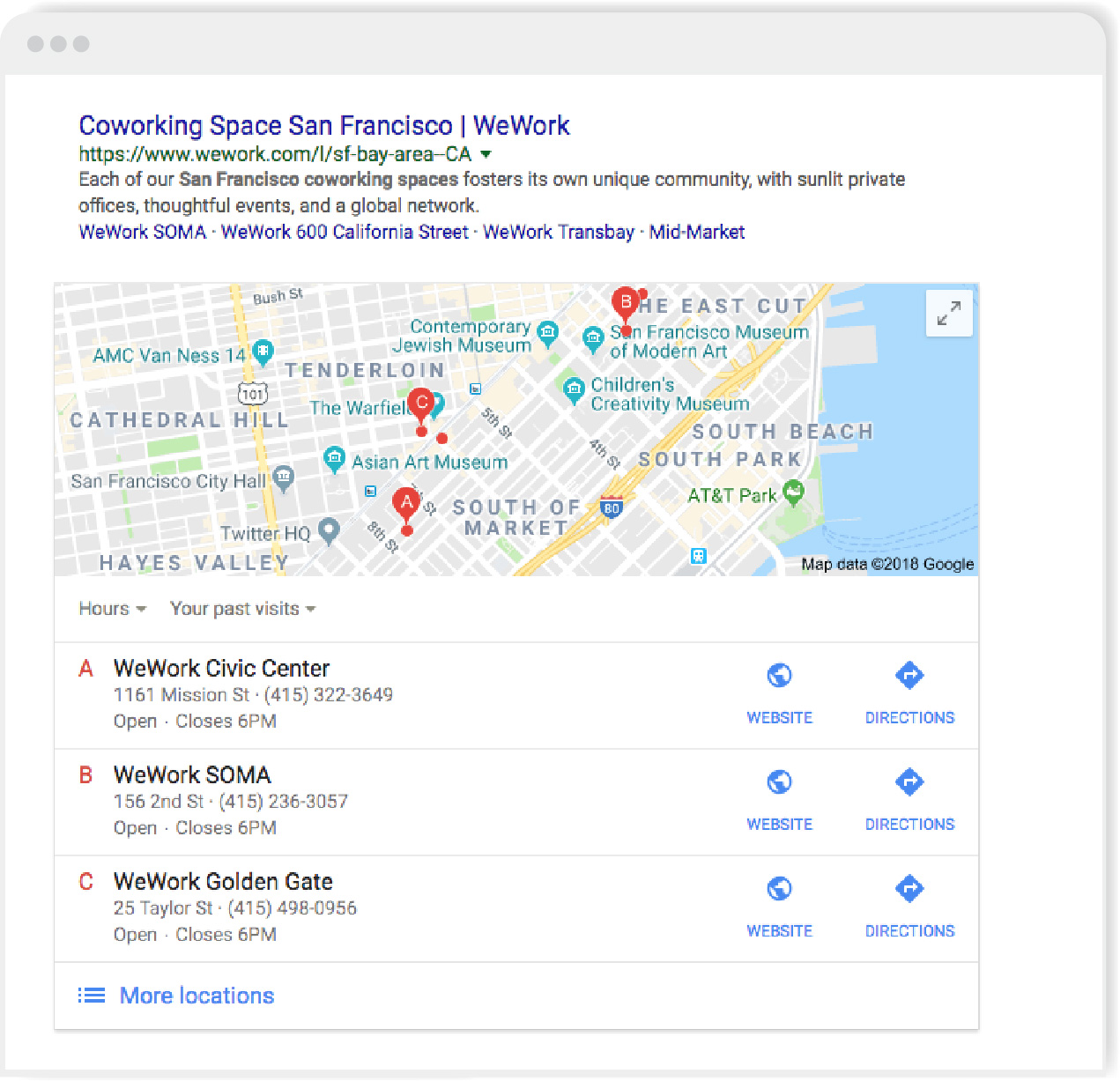Open the WeWork Transbay sitelink
1120x1081 pixels.
(x=559, y=233)
